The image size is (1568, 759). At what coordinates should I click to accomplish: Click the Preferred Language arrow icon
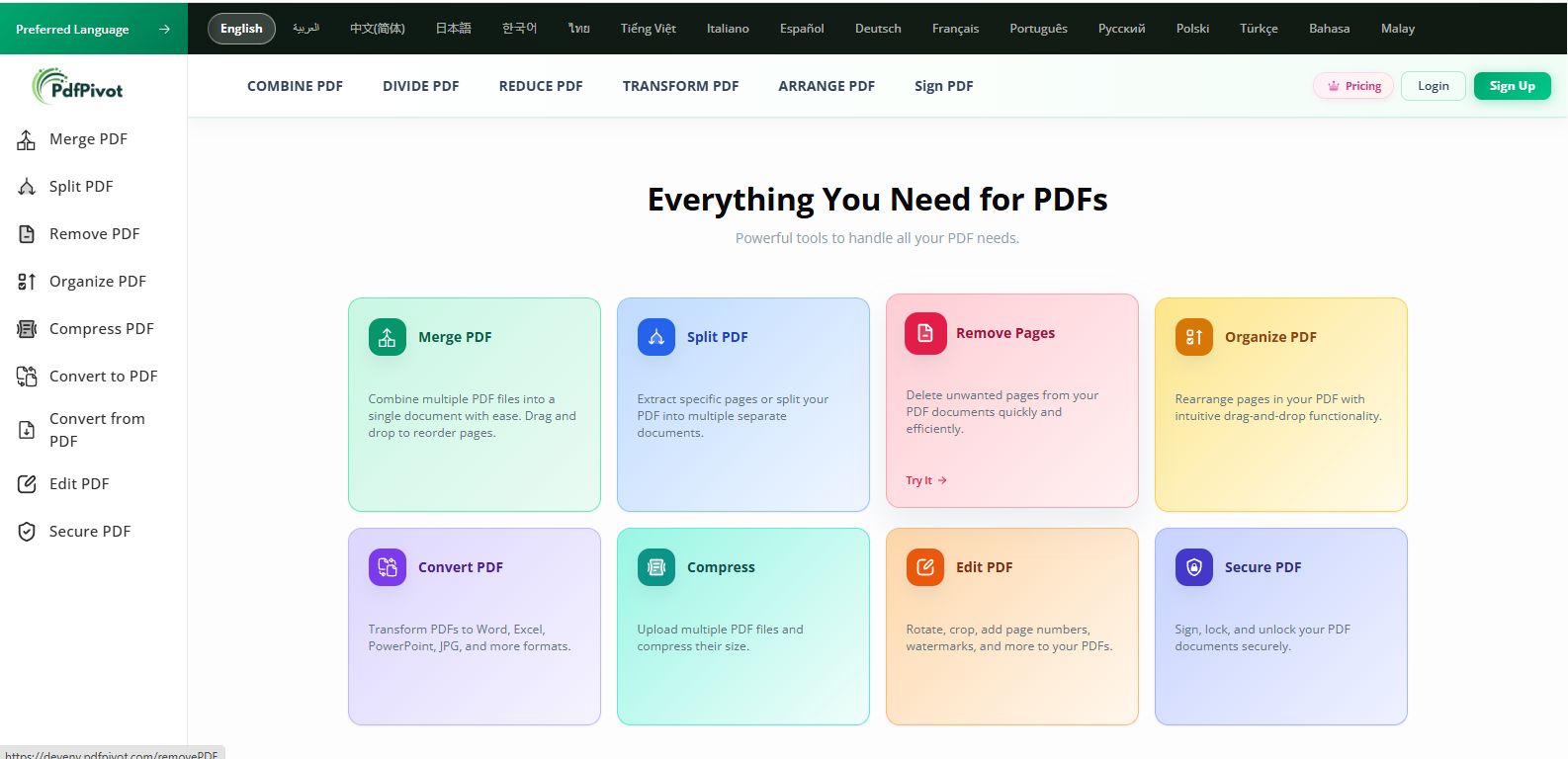click(x=164, y=30)
